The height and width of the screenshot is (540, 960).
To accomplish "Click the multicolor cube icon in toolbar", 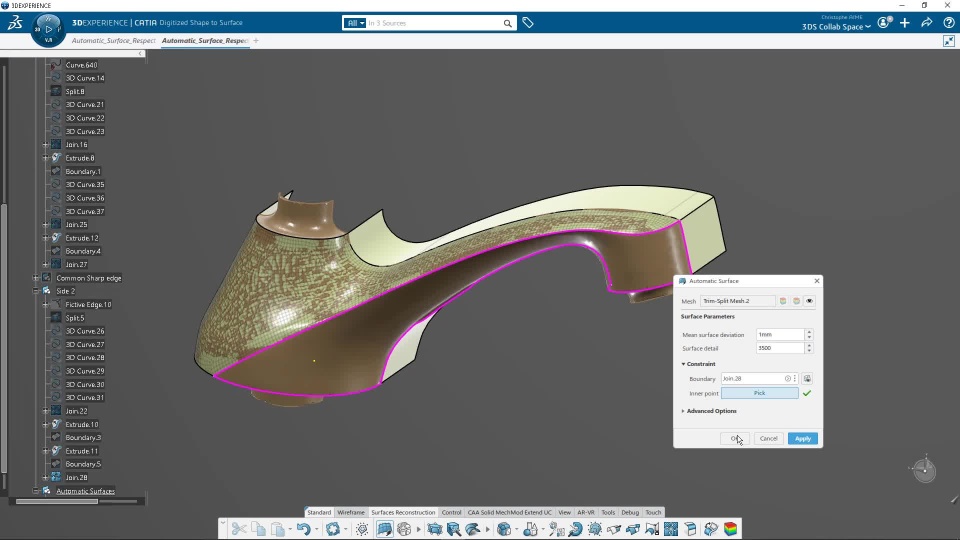I will click(731, 529).
